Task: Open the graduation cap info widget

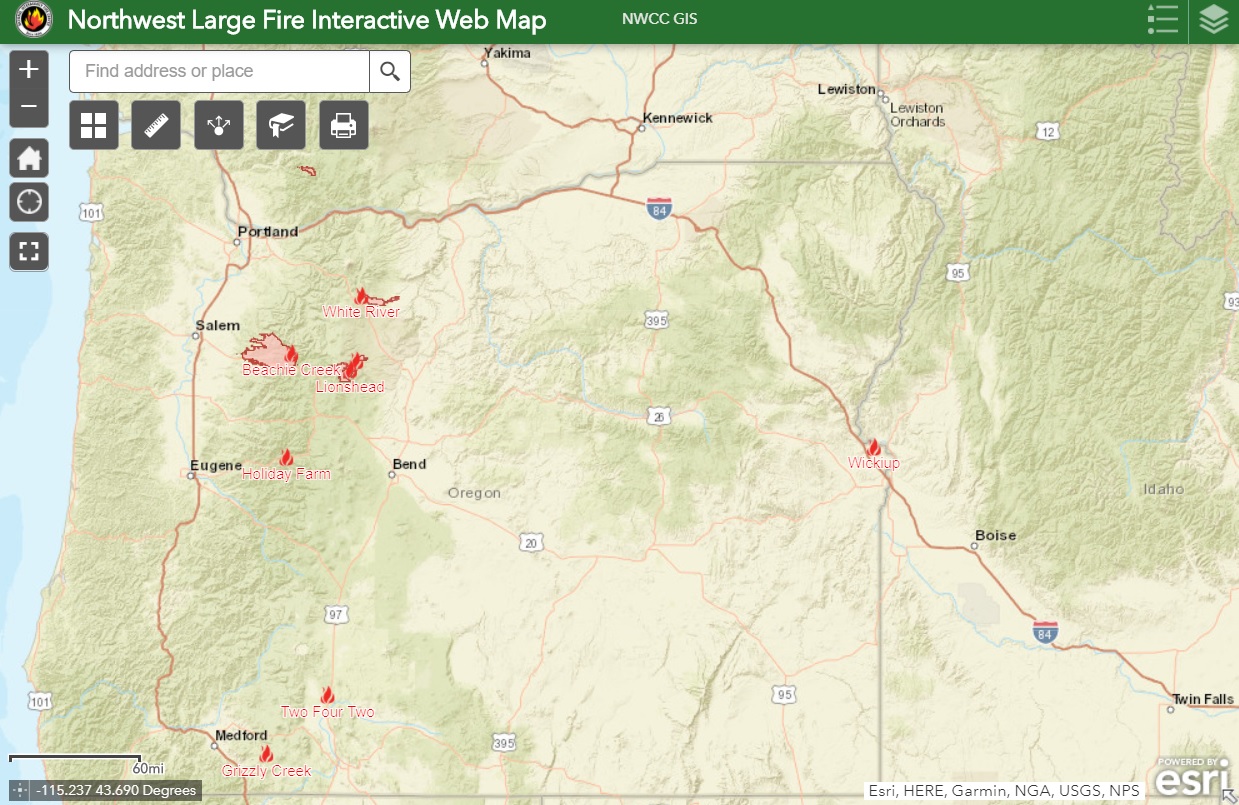Action: [x=281, y=125]
